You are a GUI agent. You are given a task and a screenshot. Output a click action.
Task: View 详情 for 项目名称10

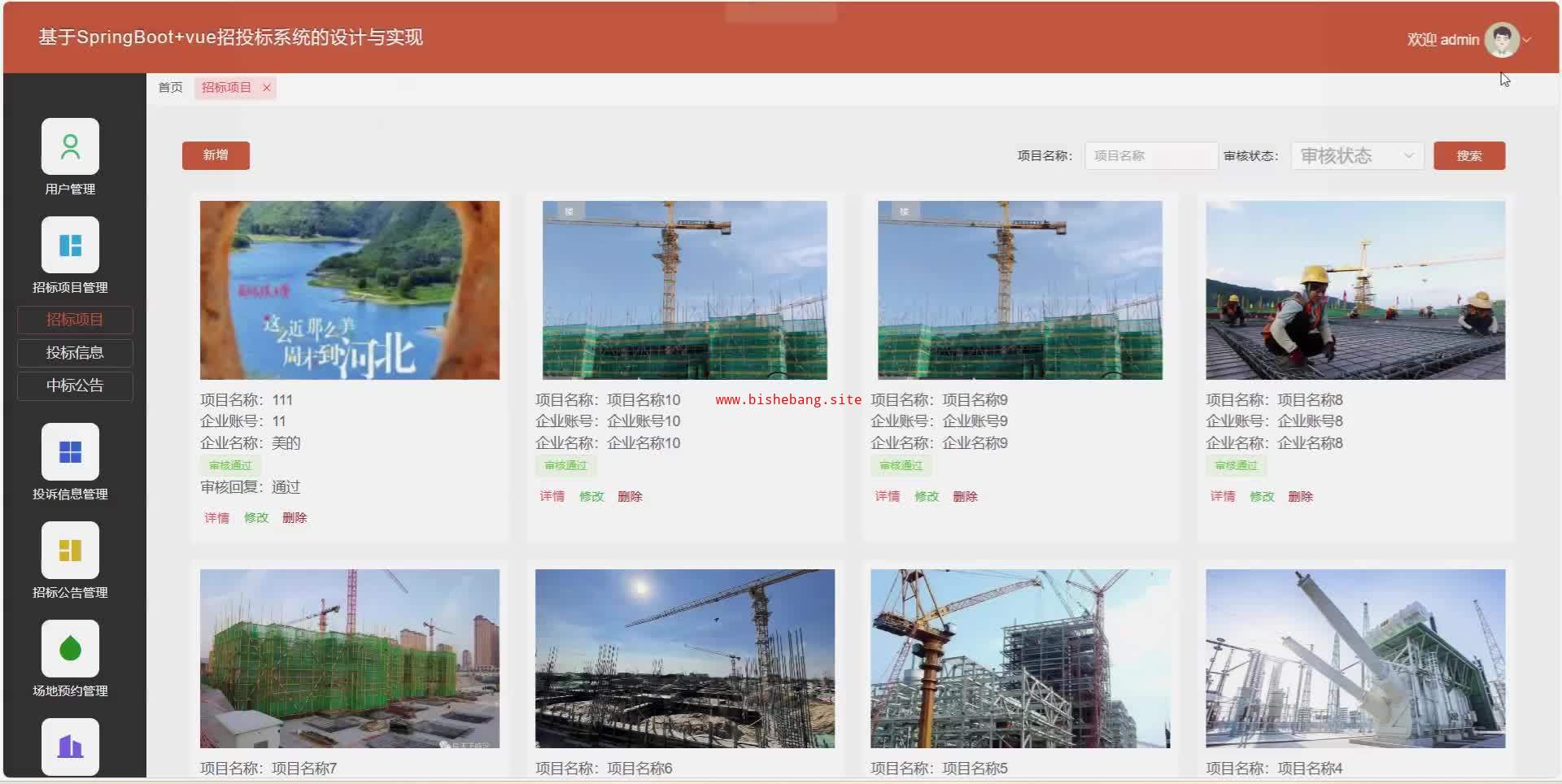552,496
